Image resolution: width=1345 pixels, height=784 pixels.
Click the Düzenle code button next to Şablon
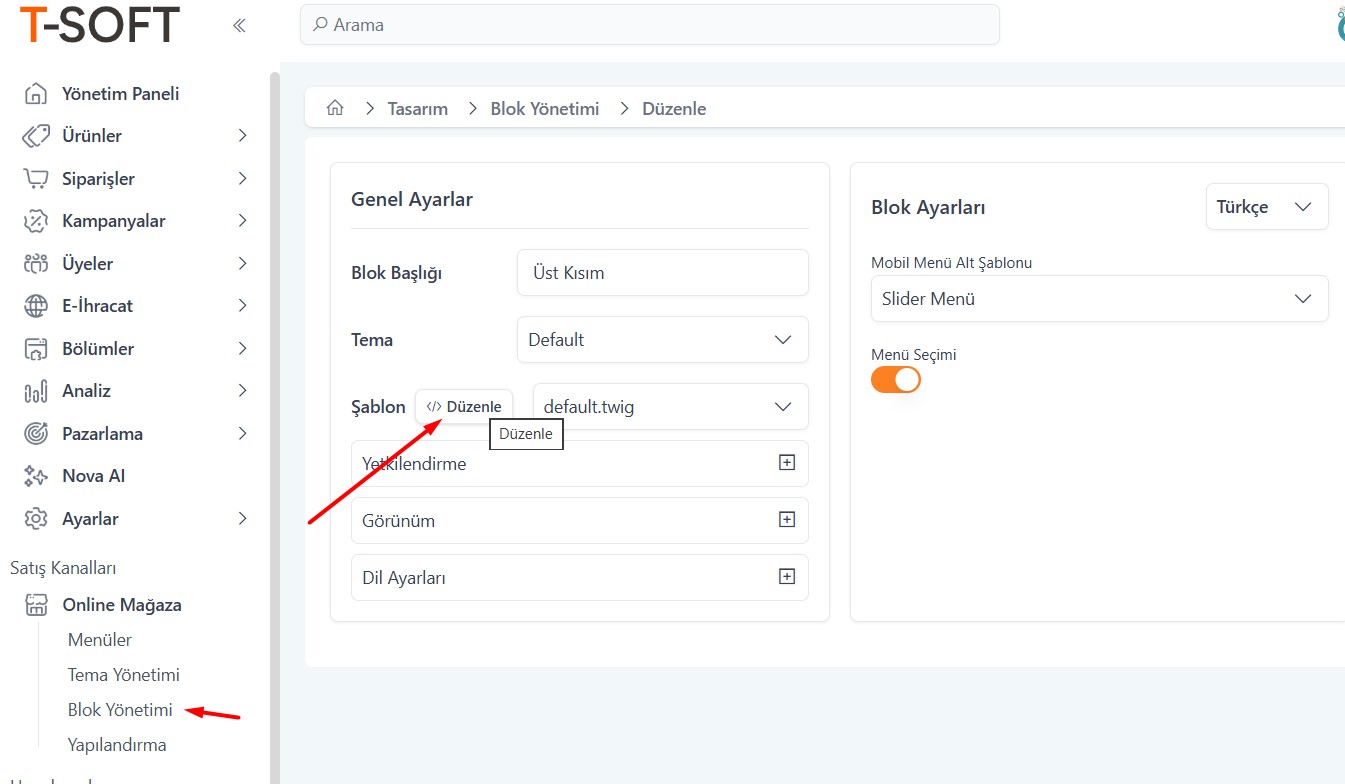[x=464, y=407]
